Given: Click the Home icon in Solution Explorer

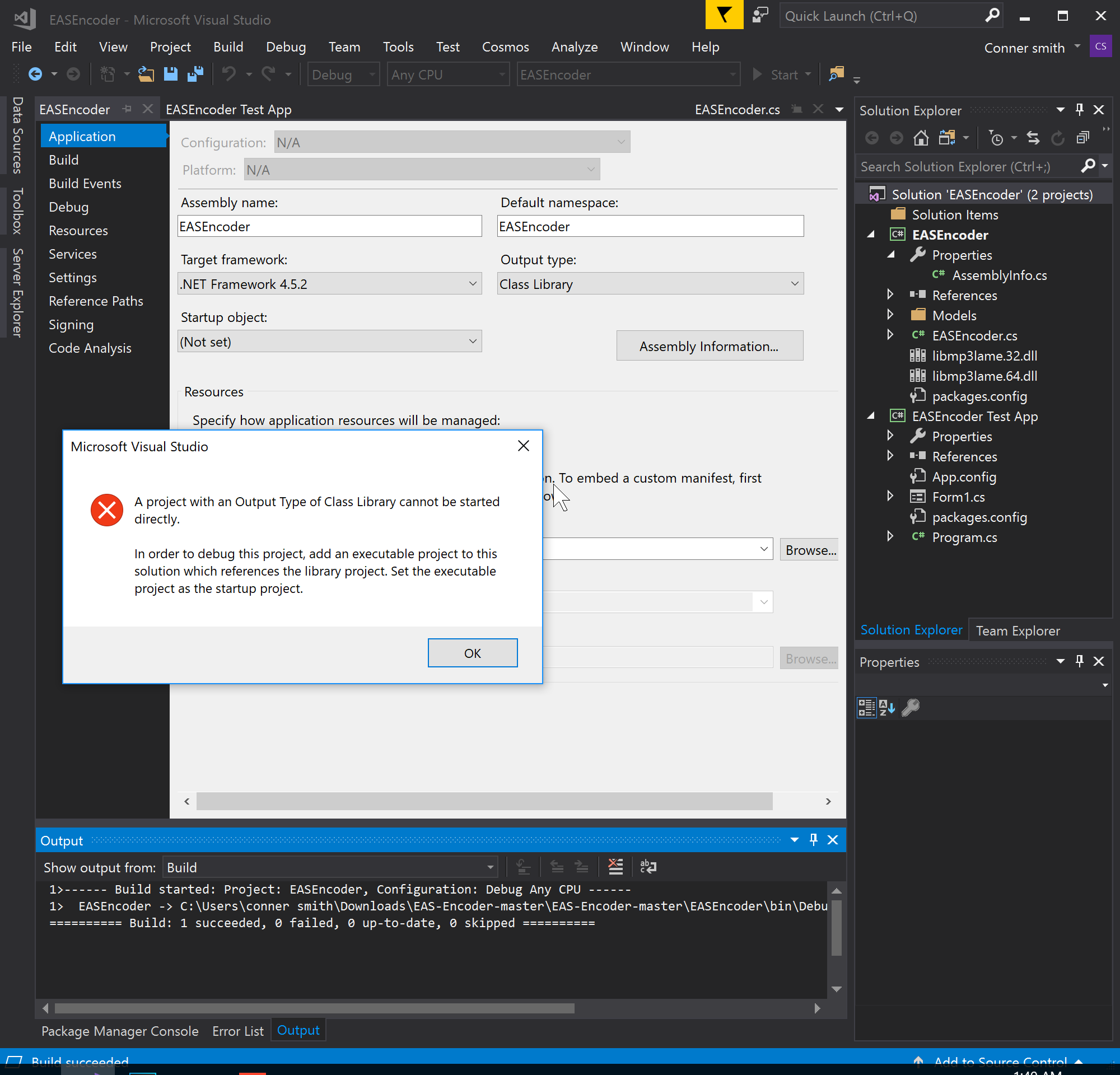Looking at the screenshot, I should [921, 138].
